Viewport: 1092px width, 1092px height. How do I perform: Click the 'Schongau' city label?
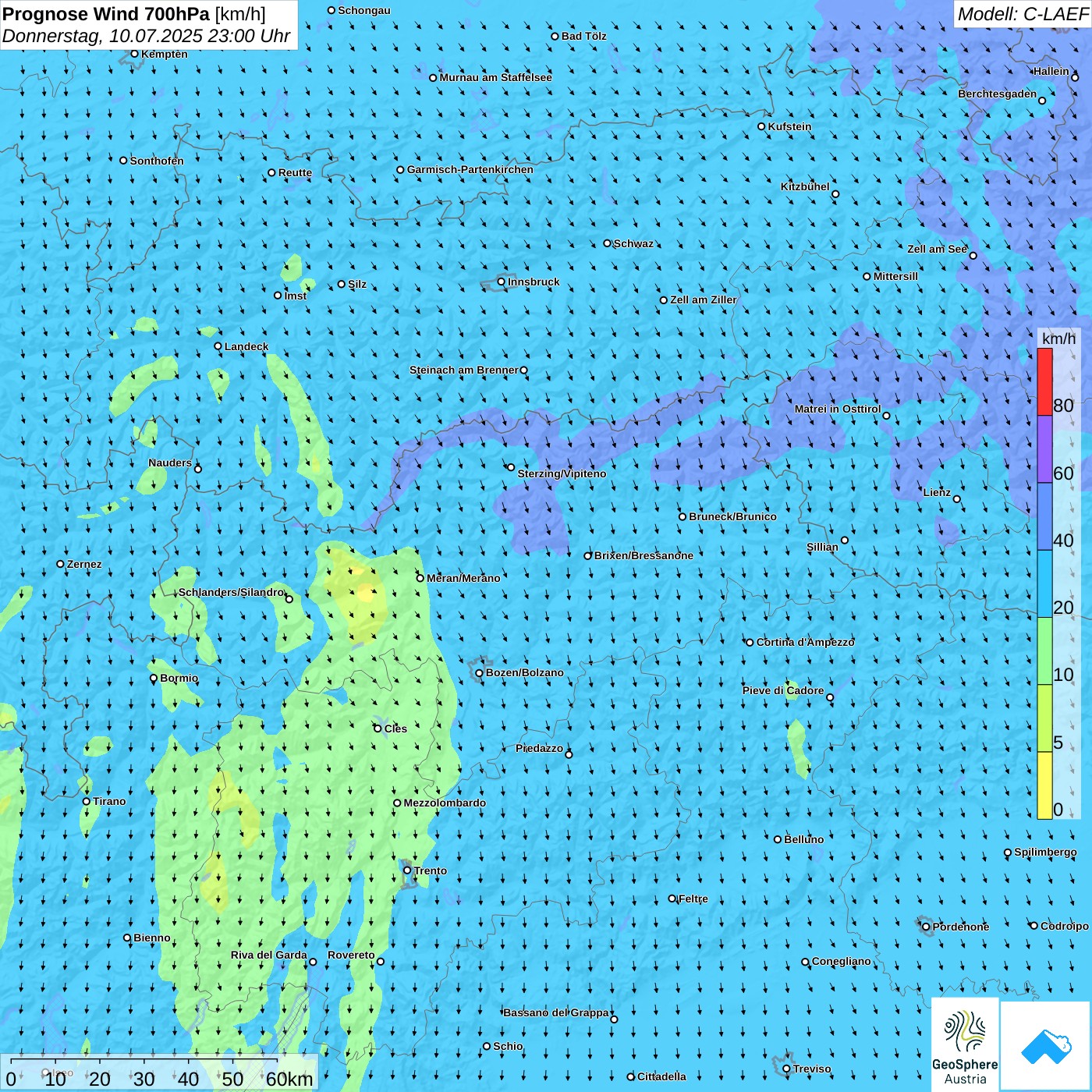(363, 10)
